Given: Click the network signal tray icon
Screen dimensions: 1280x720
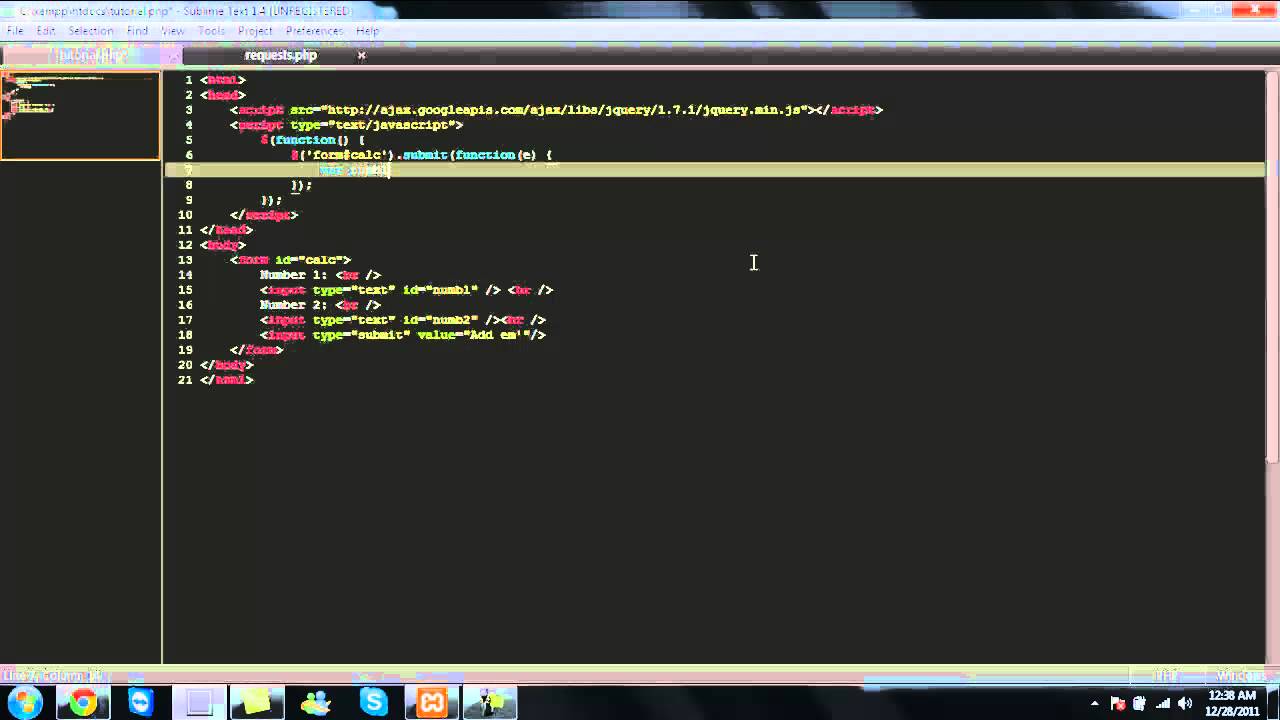Looking at the screenshot, I should [1162, 703].
